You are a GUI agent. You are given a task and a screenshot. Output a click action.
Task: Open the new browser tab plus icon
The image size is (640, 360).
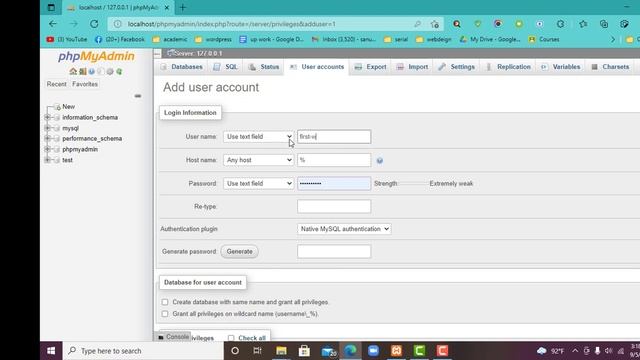(182, 7)
